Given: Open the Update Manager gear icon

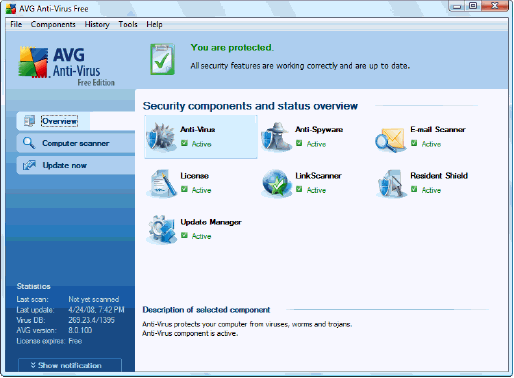Looking at the screenshot, I should tap(161, 229).
